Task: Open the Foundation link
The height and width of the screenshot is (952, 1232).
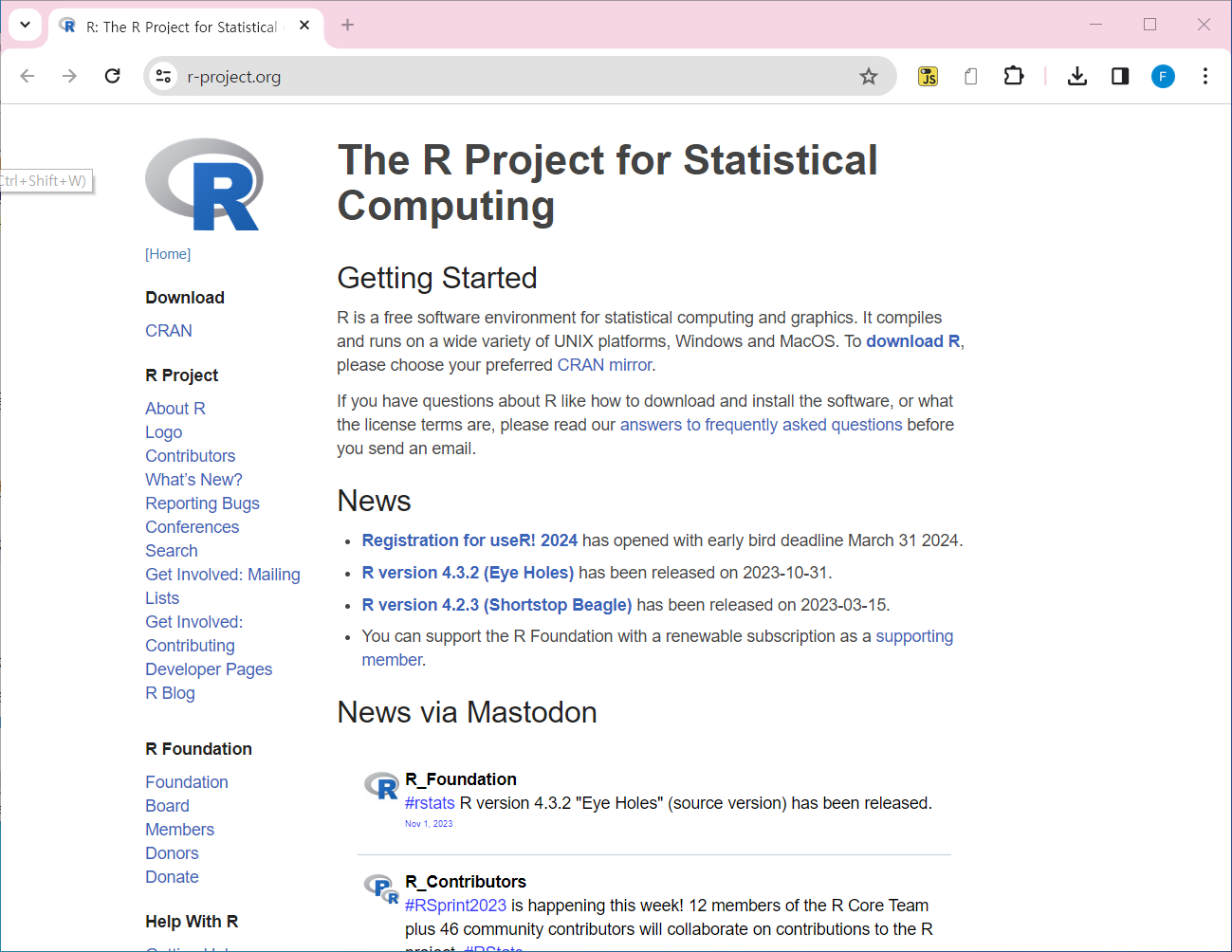Action: point(187,782)
